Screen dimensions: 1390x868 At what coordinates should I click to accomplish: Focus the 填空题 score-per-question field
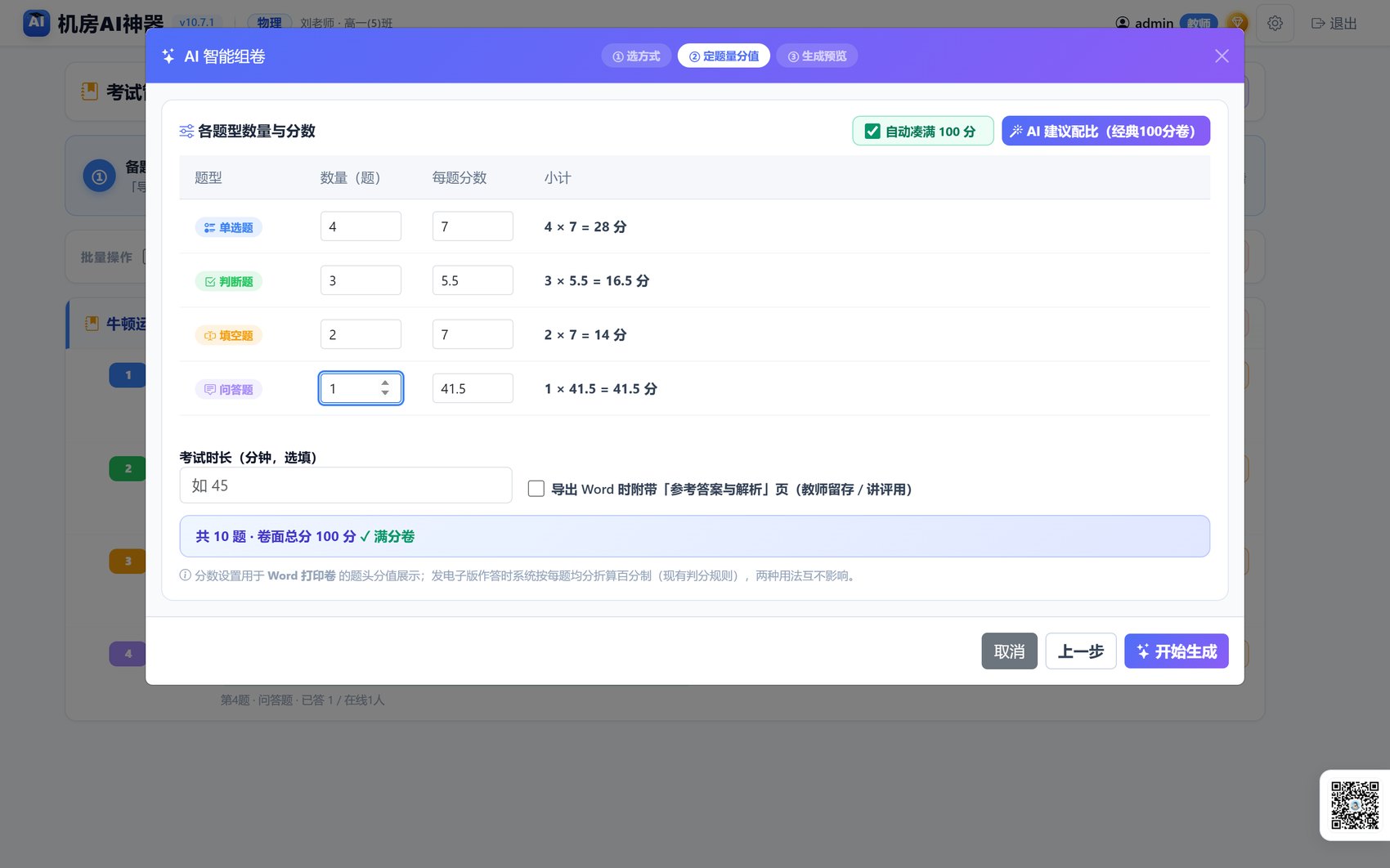tap(473, 334)
